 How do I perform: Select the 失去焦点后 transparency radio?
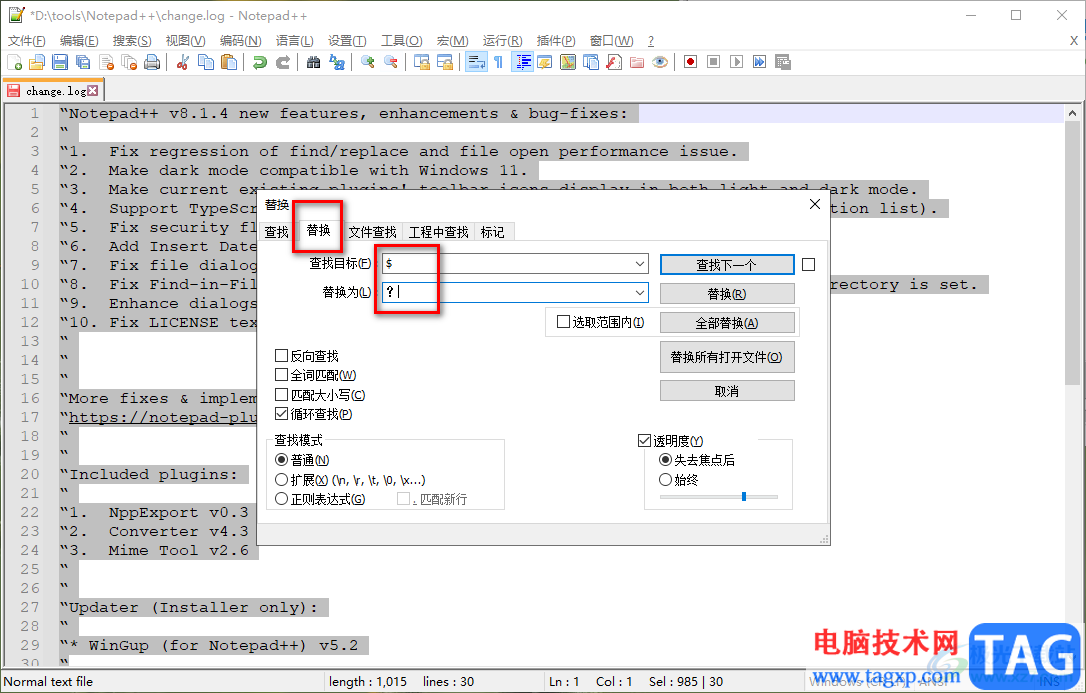pyautogui.click(x=665, y=460)
